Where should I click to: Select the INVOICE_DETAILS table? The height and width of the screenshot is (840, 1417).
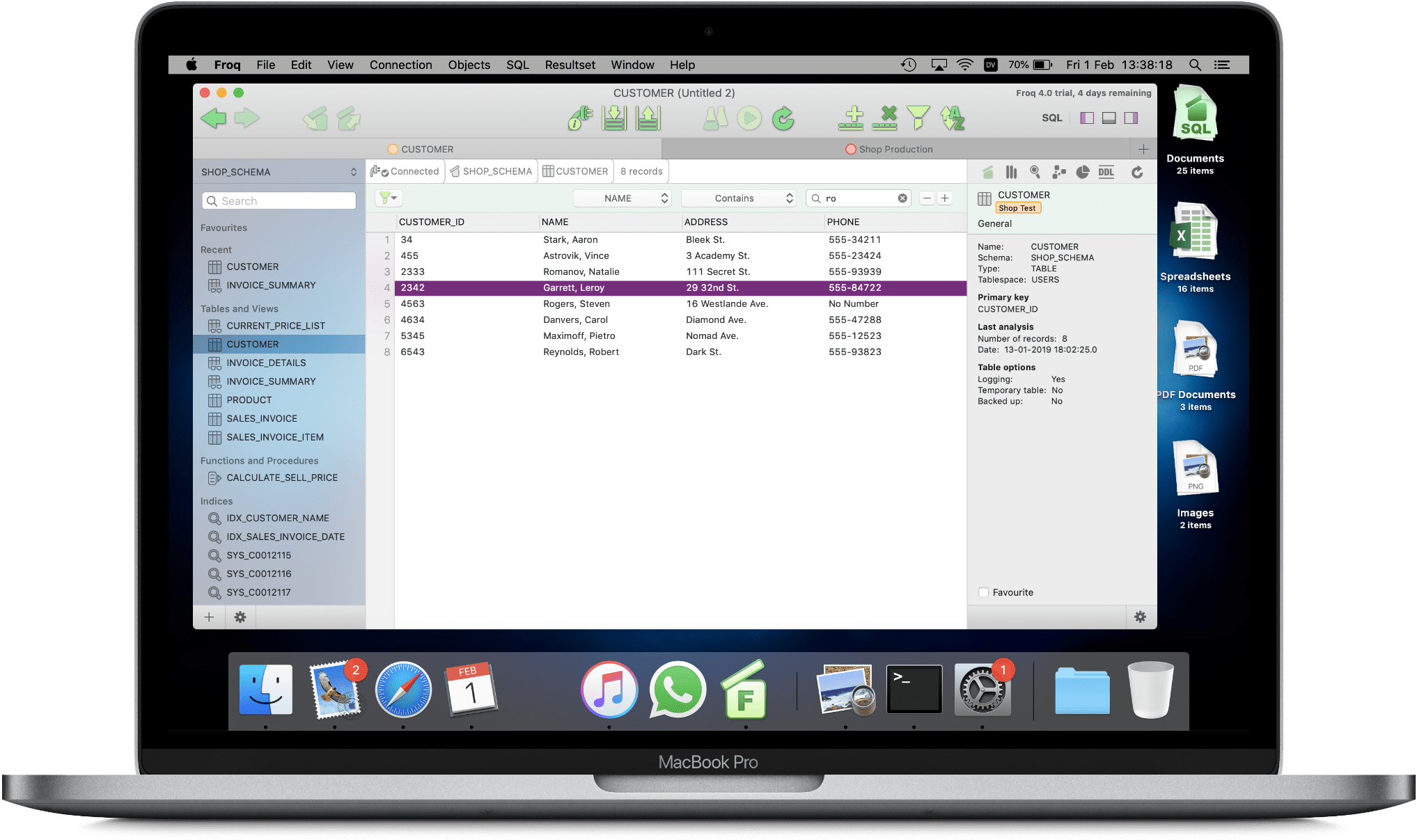[266, 363]
